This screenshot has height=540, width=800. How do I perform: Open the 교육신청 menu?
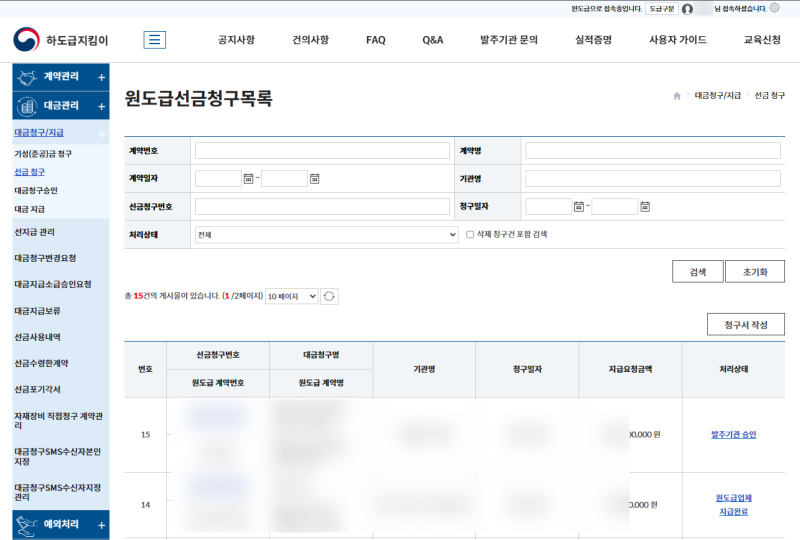point(762,40)
